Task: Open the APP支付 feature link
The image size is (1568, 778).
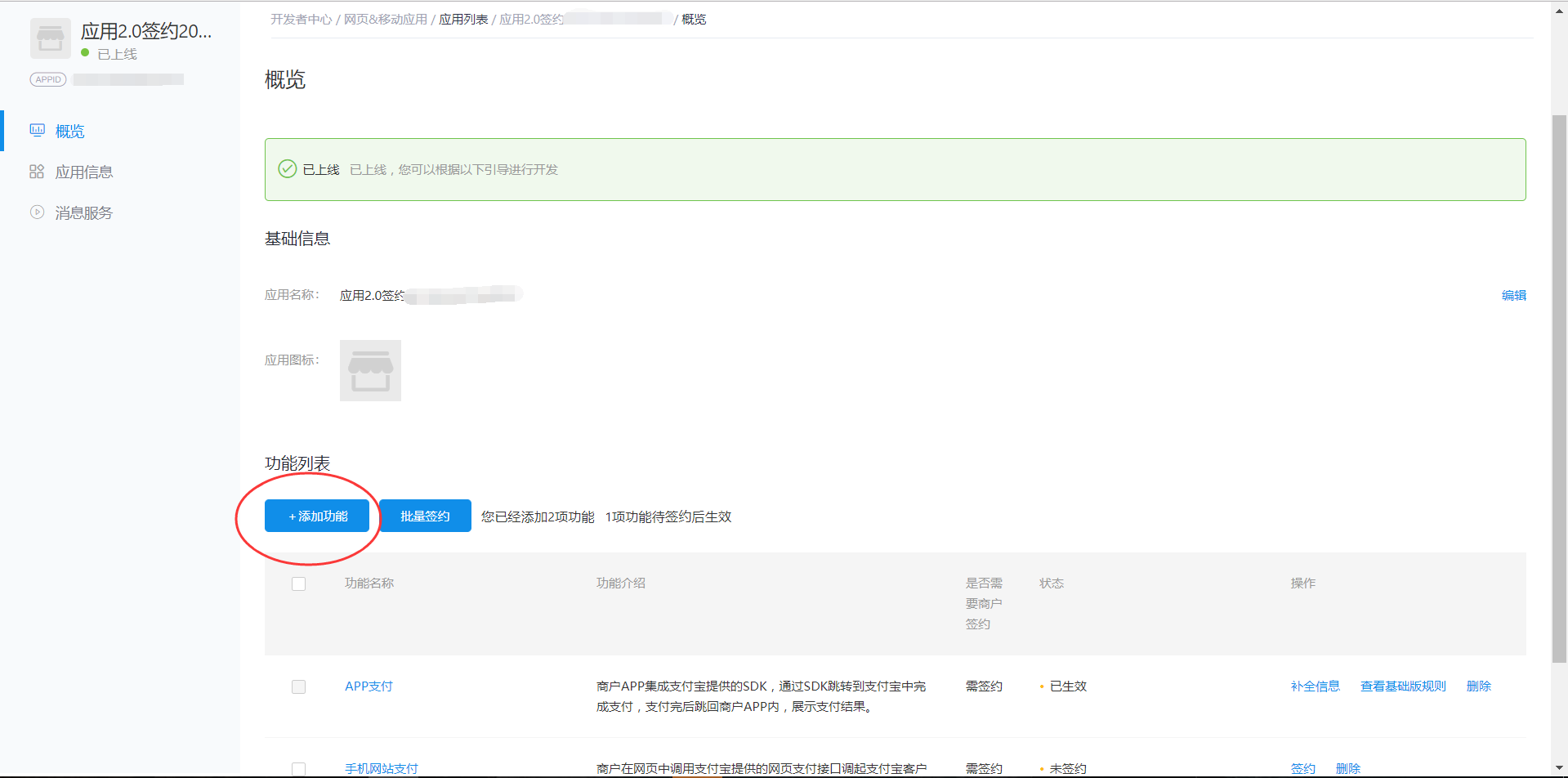Action: (369, 686)
